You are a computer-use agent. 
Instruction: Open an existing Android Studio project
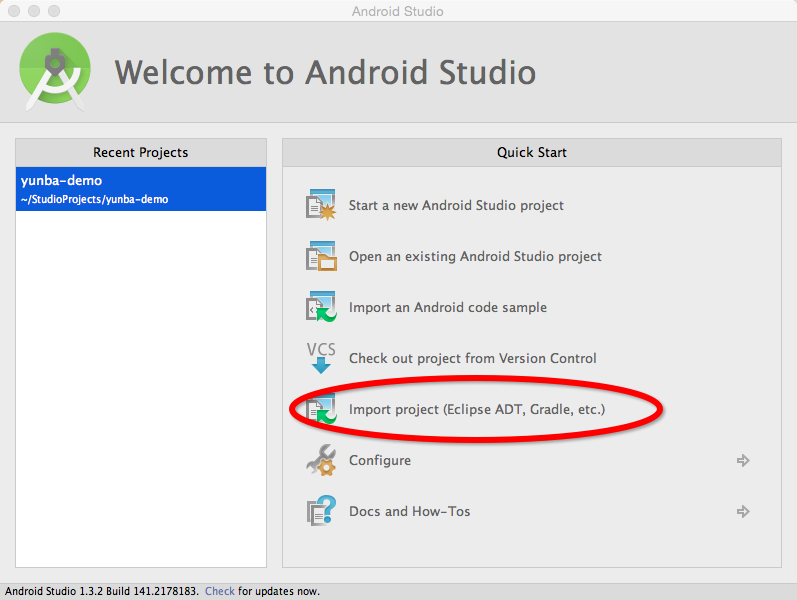475,256
